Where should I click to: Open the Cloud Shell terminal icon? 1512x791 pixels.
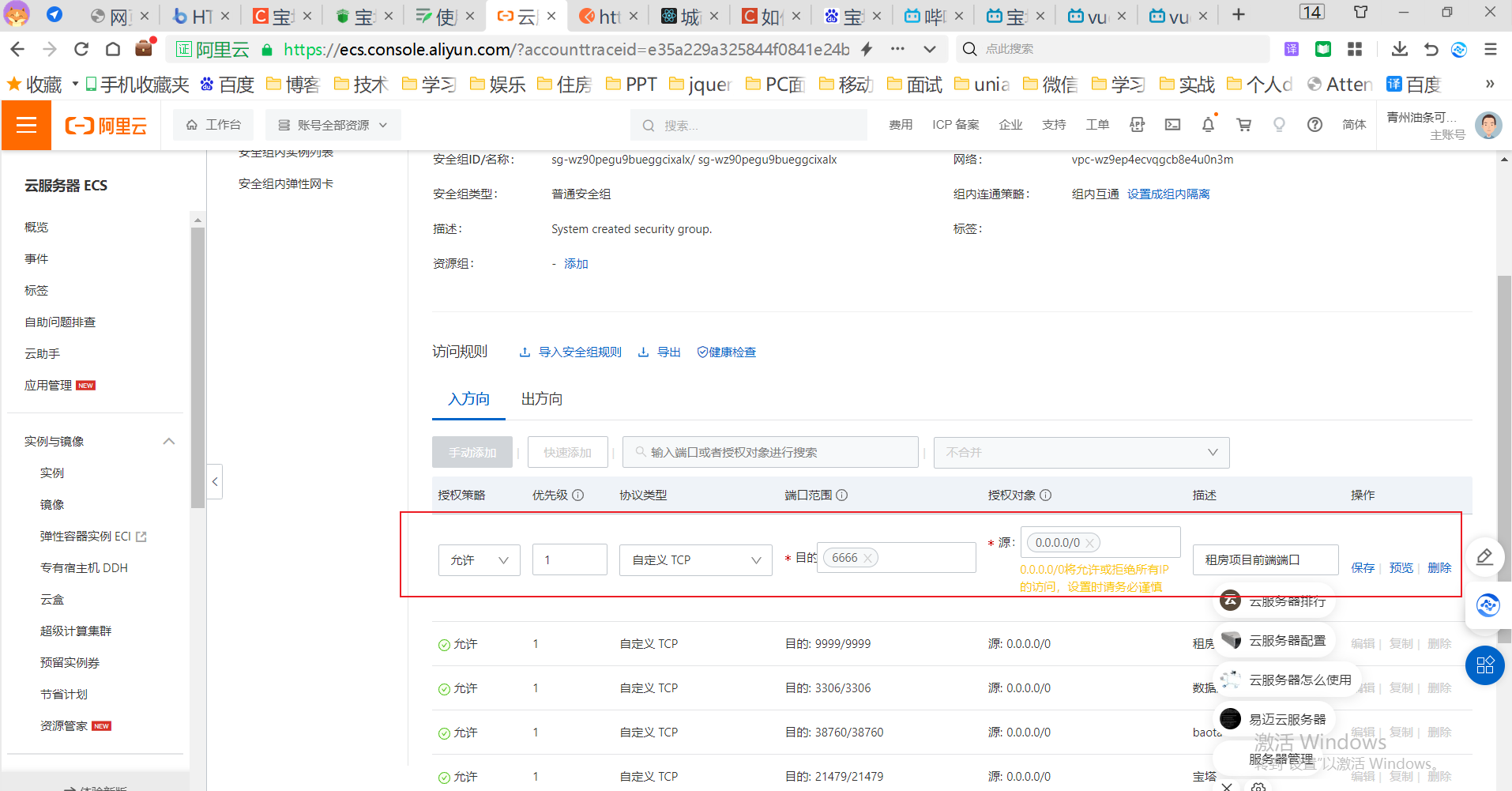point(1173,125)
